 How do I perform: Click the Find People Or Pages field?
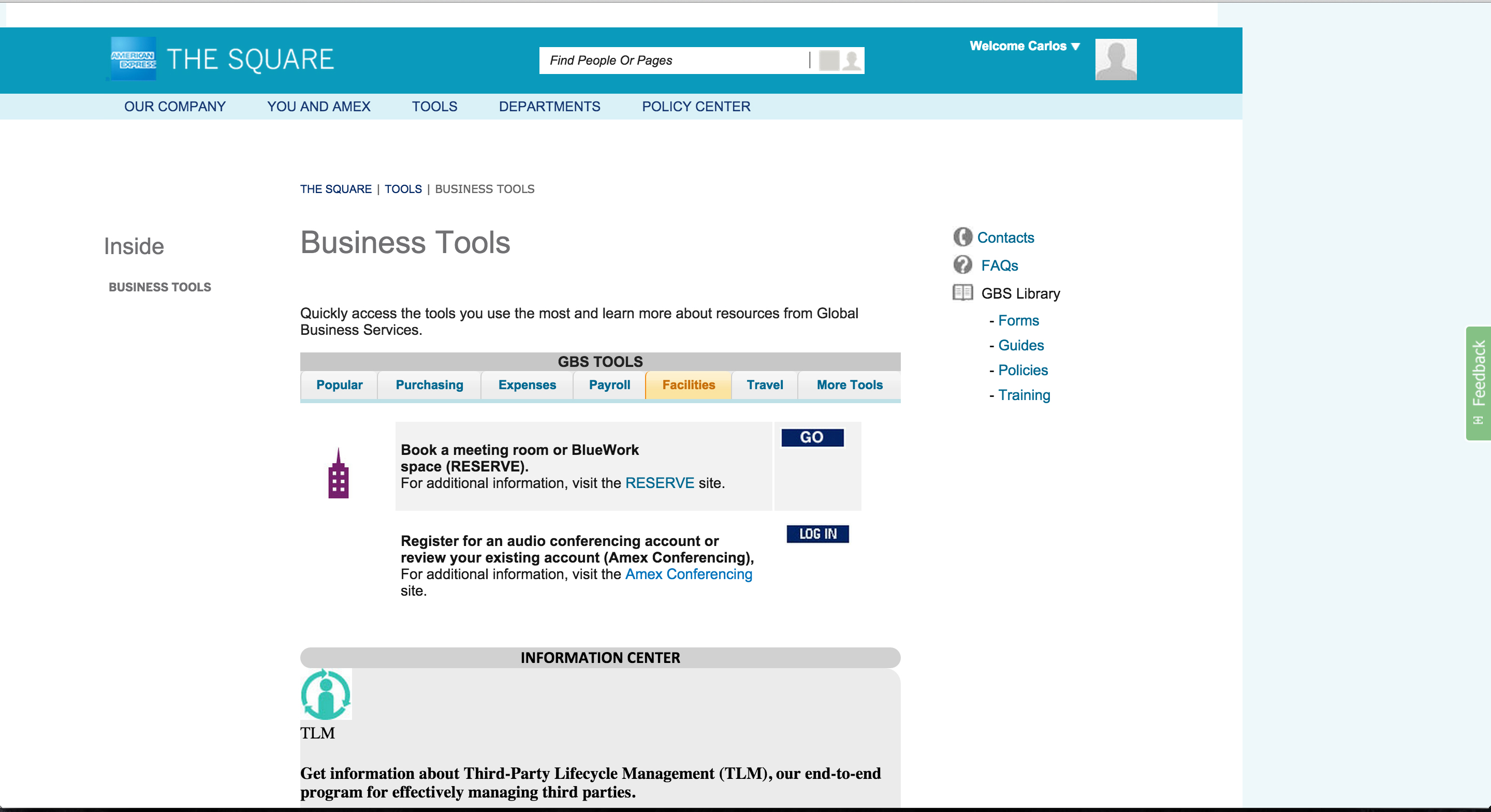(674, 60)
